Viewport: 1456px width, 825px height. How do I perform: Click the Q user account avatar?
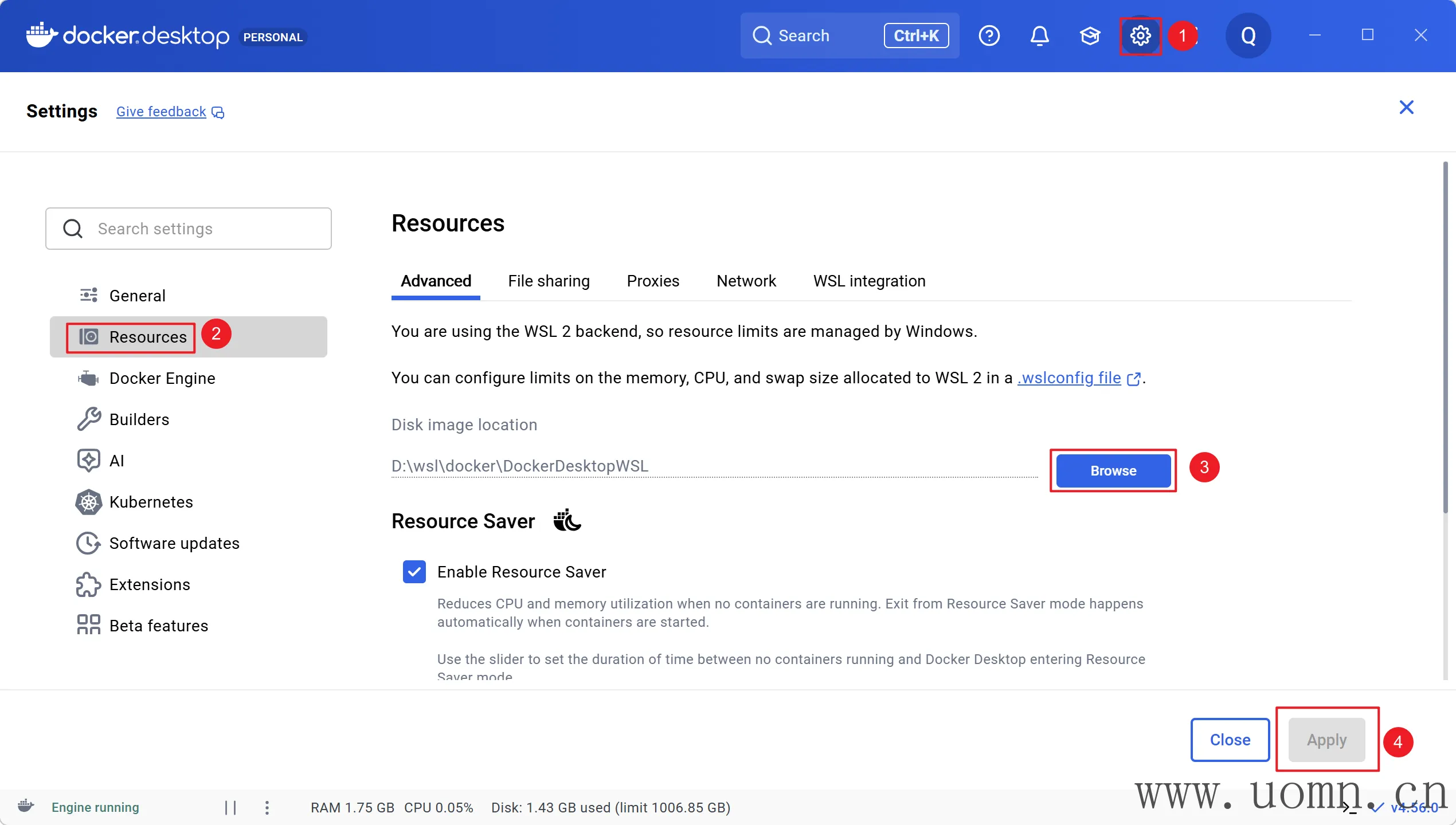(1248, 36)
